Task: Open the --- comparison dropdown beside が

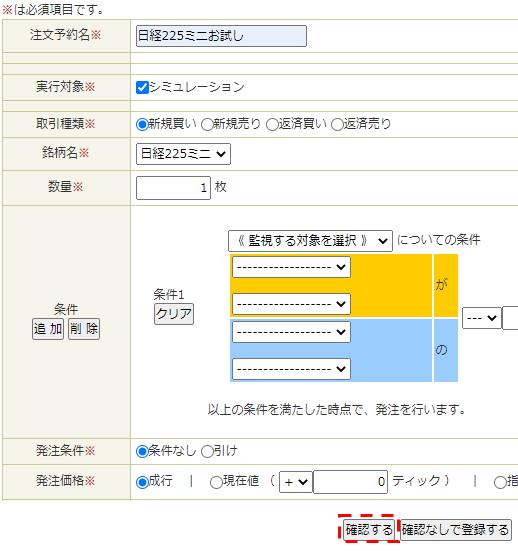Action: [x=481, y=318]
